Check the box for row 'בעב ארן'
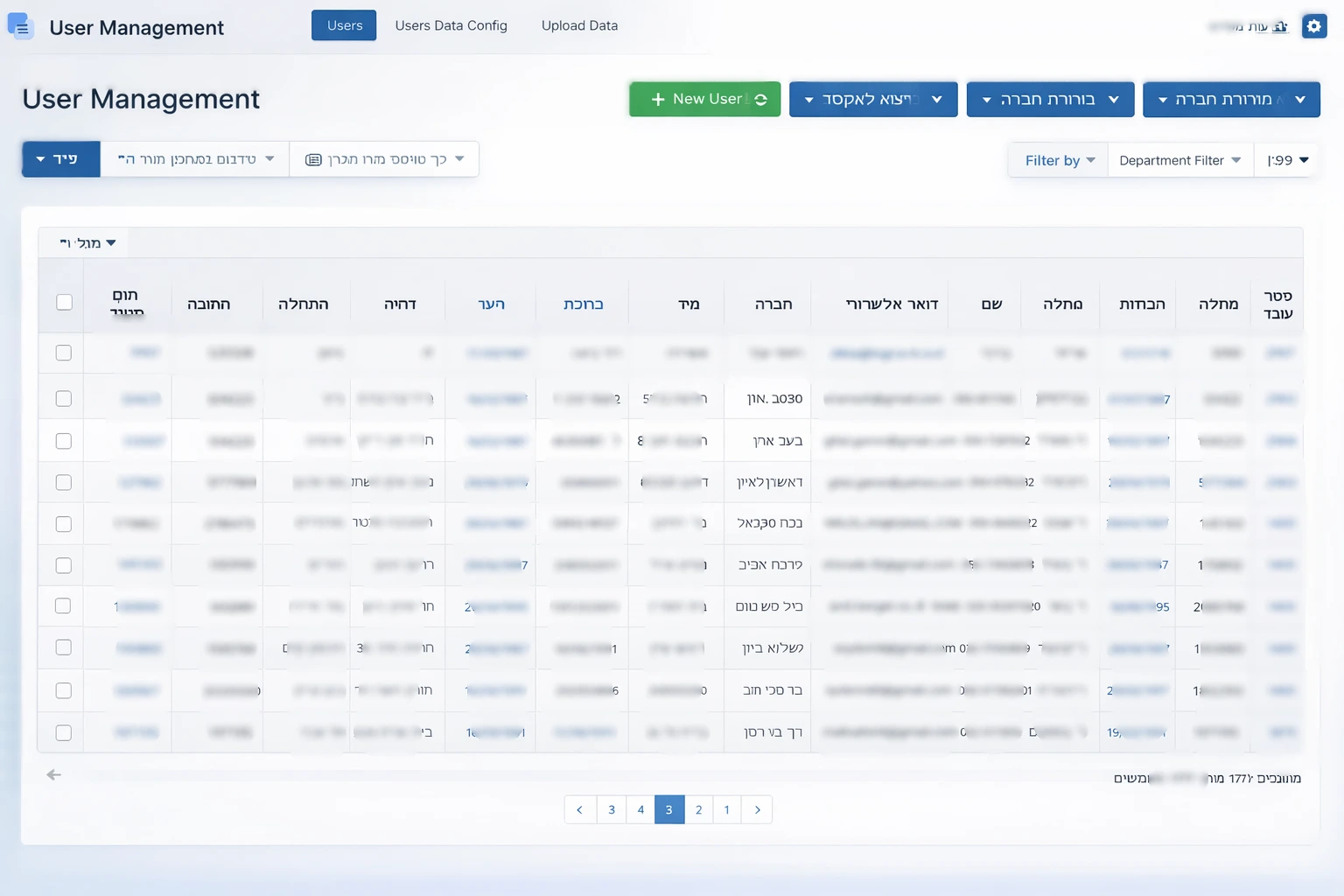The height and width of the screenshot is (896, 1344). pyautogui.click(x=64, y=440)
